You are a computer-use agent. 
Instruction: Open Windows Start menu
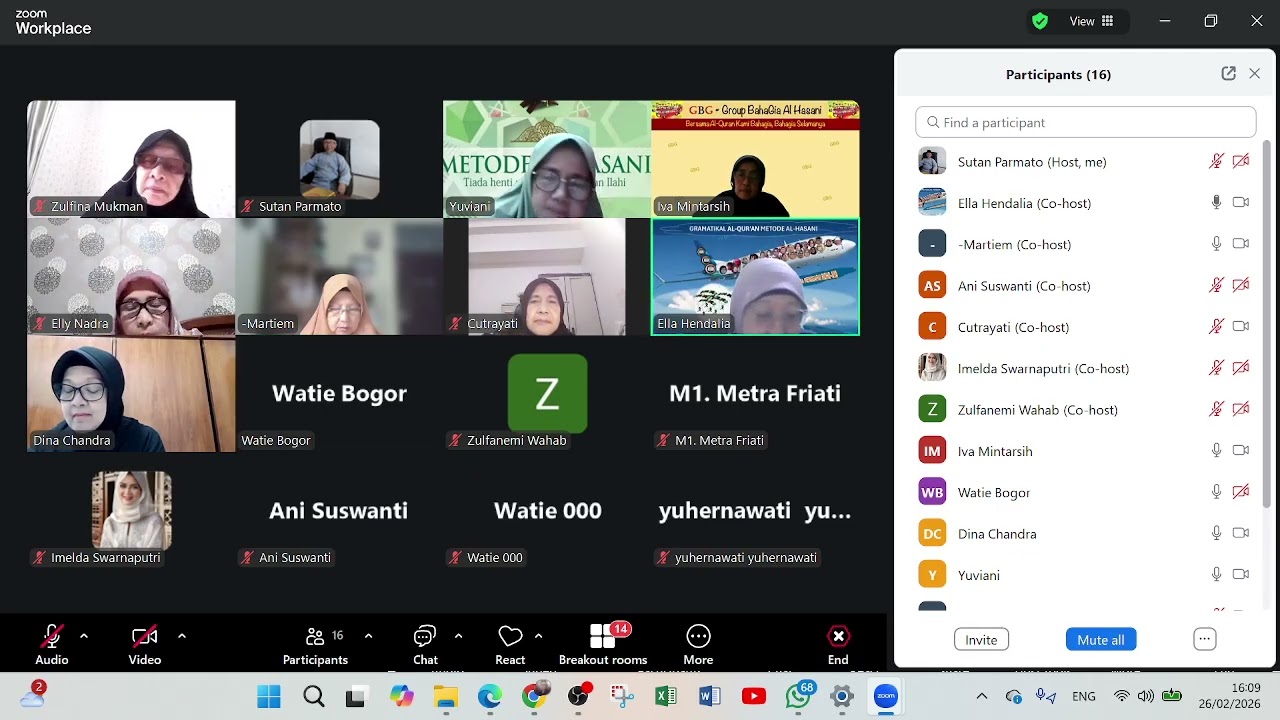[269, 696]
